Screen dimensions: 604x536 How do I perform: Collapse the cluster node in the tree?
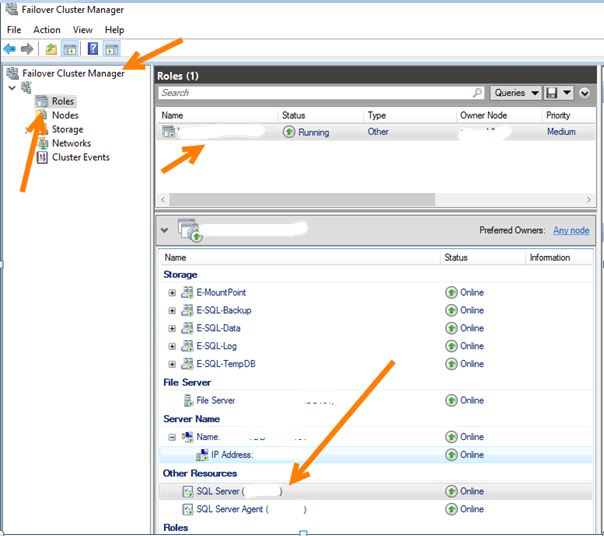pyautogui.click(x=12, y=88)
